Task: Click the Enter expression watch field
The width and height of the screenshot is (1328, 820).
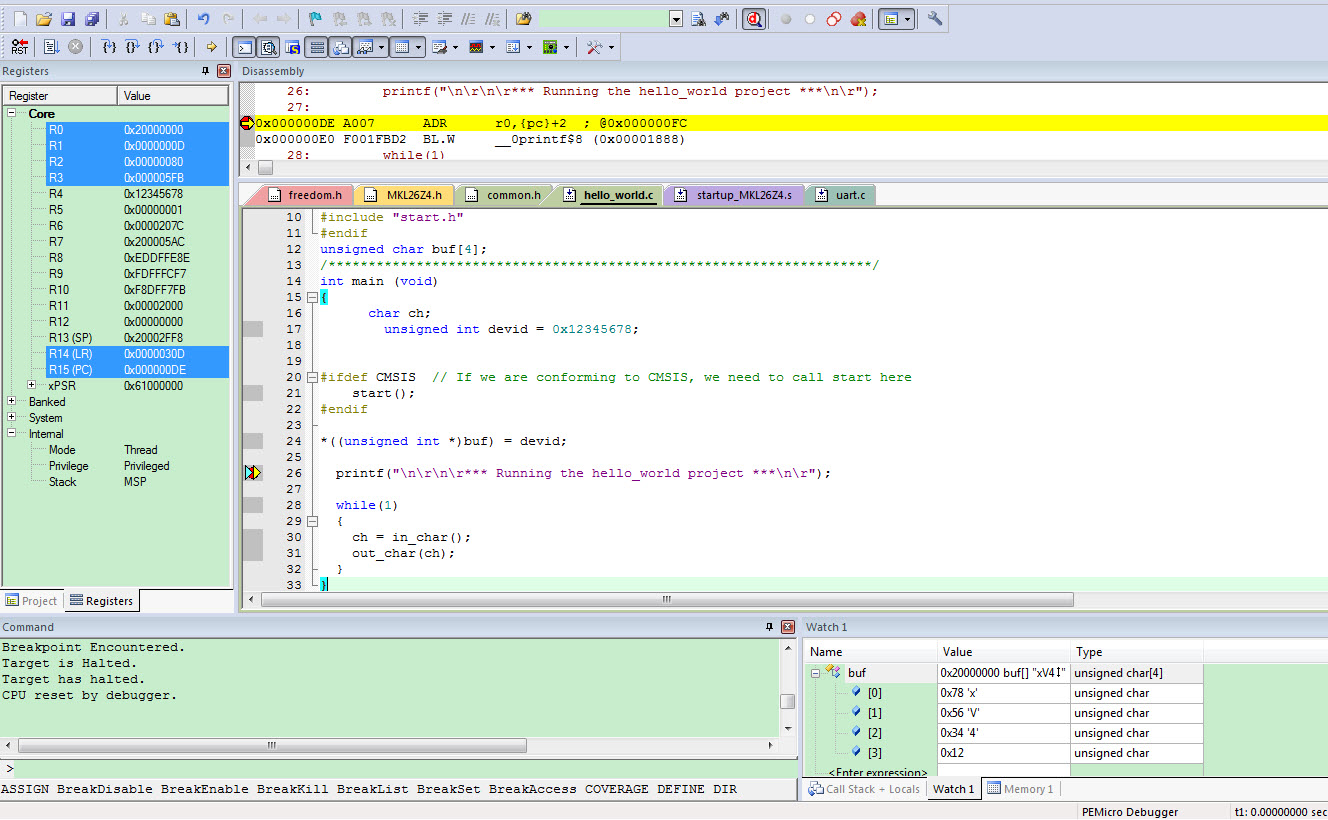Action: click(x=878, y=773)
